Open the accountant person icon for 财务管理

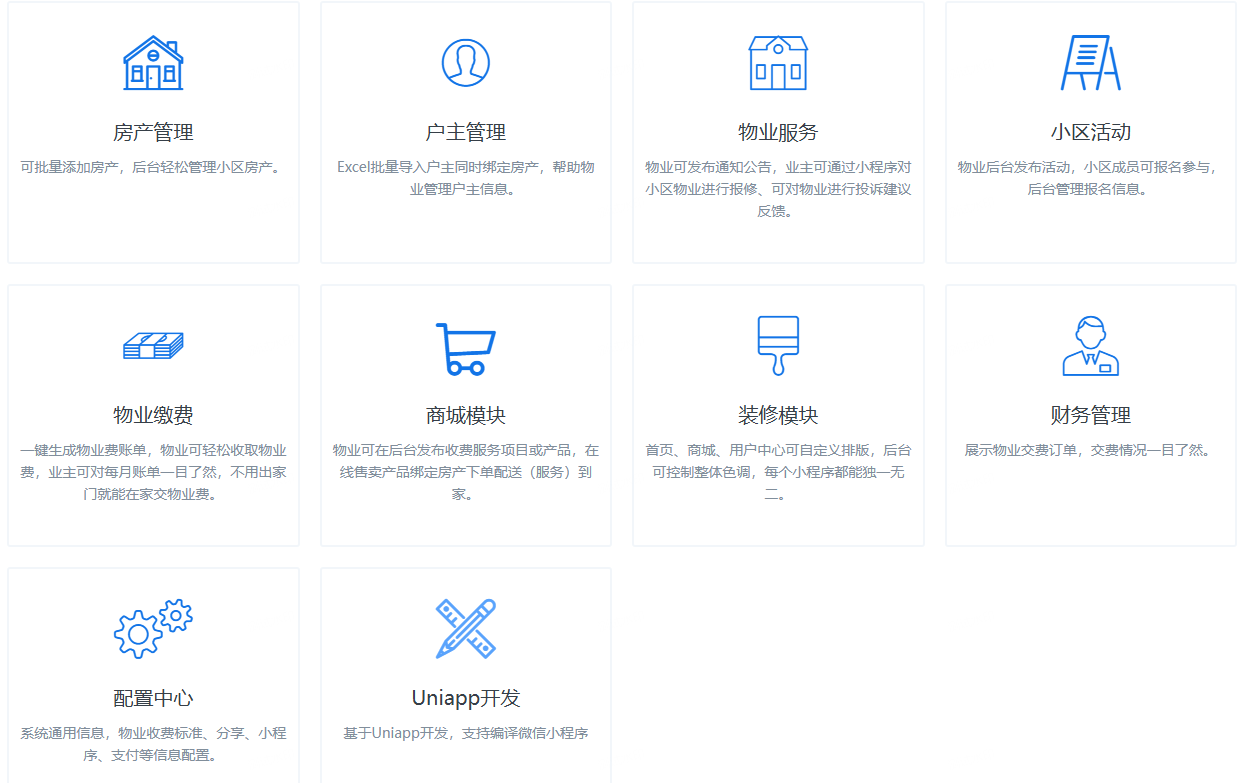point(1090,346)
